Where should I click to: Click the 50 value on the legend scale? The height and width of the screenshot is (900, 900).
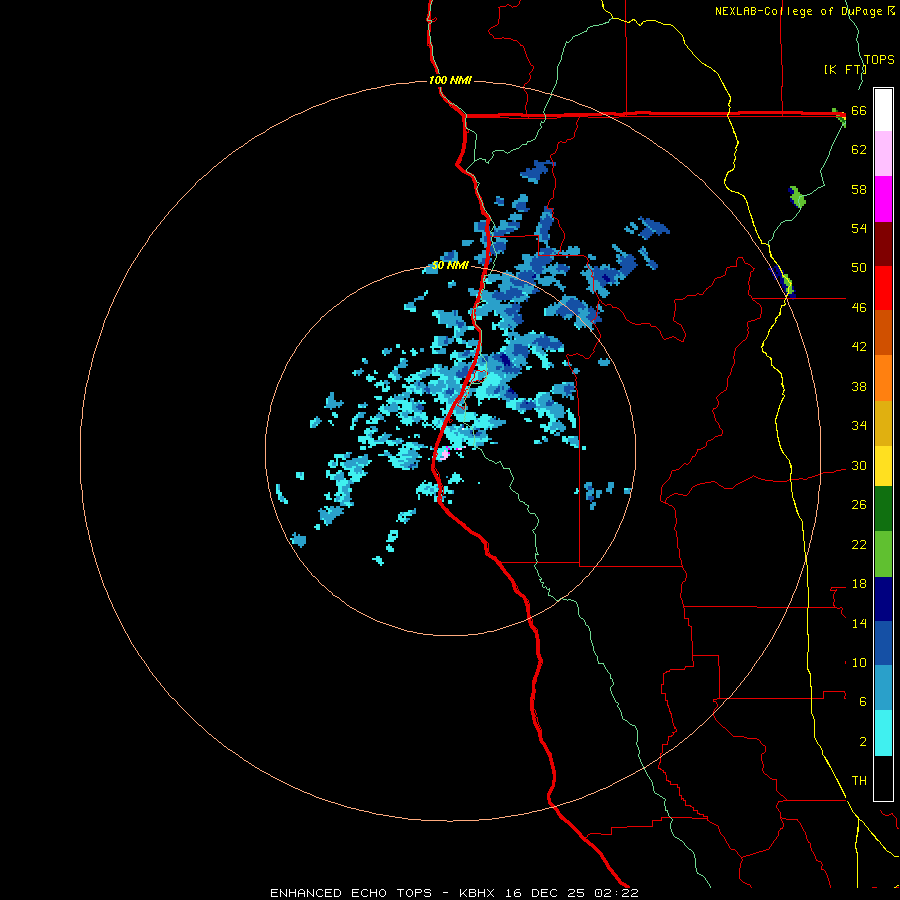[859, 268]
